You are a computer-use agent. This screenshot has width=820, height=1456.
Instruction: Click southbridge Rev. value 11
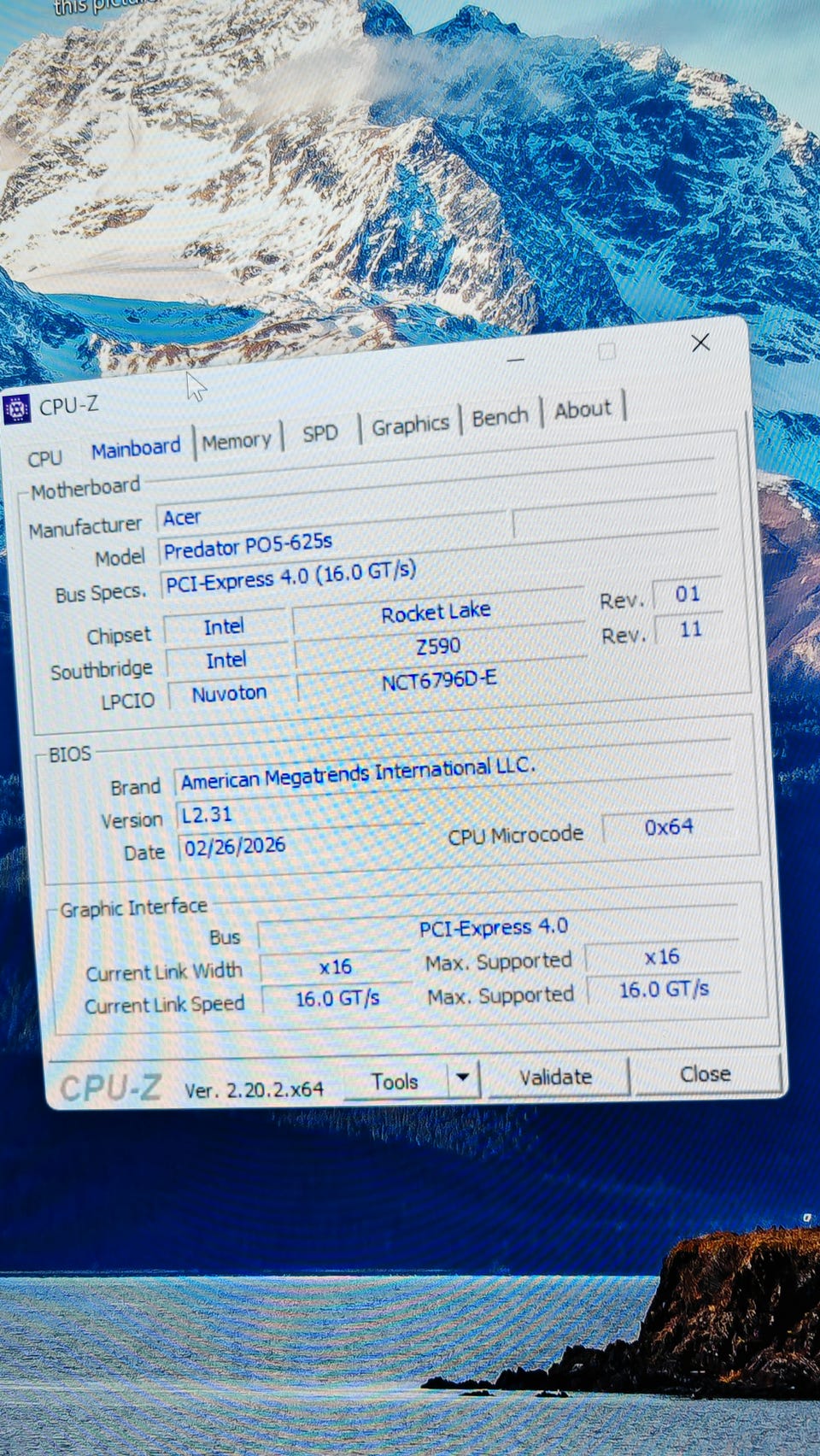click(690, 630)
